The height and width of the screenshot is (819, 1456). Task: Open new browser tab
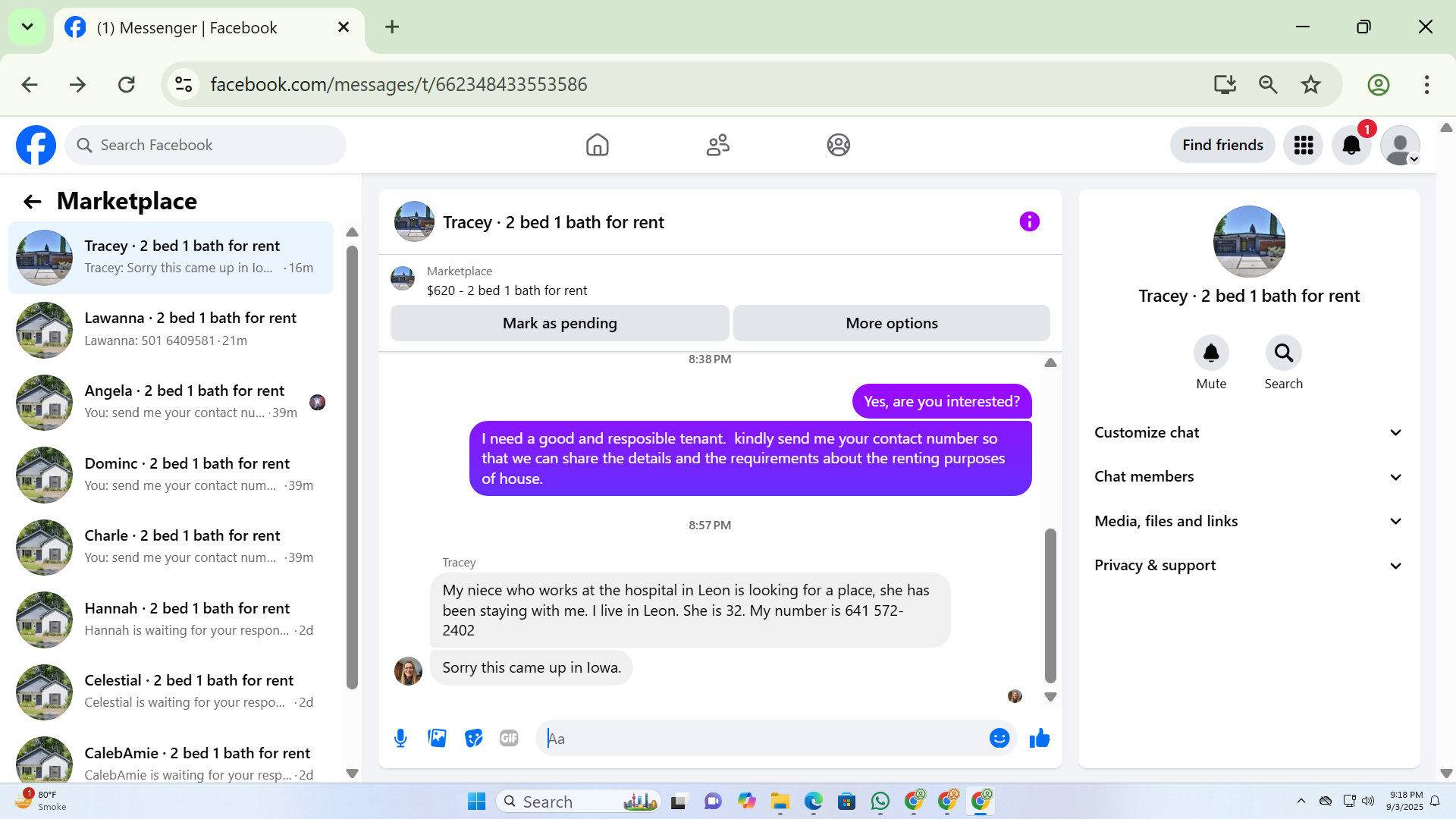click(392, 27)
